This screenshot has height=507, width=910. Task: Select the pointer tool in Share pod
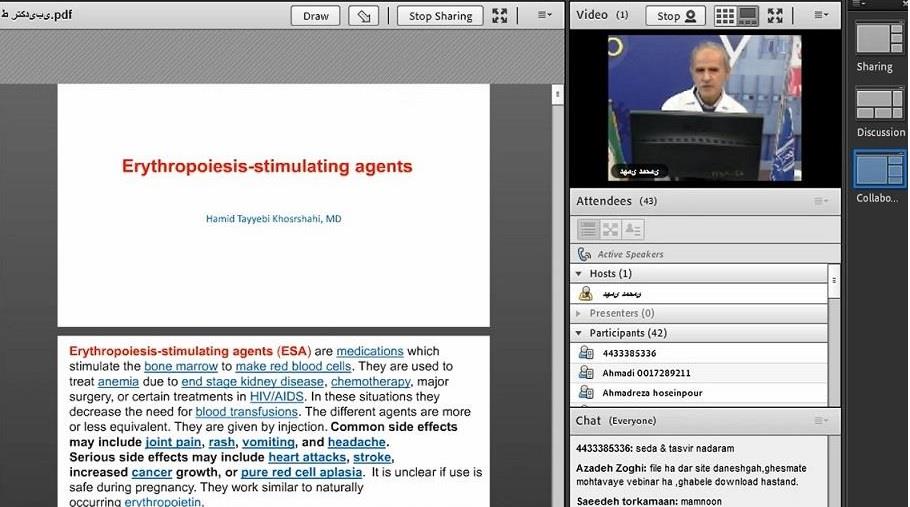coord(365,16)
